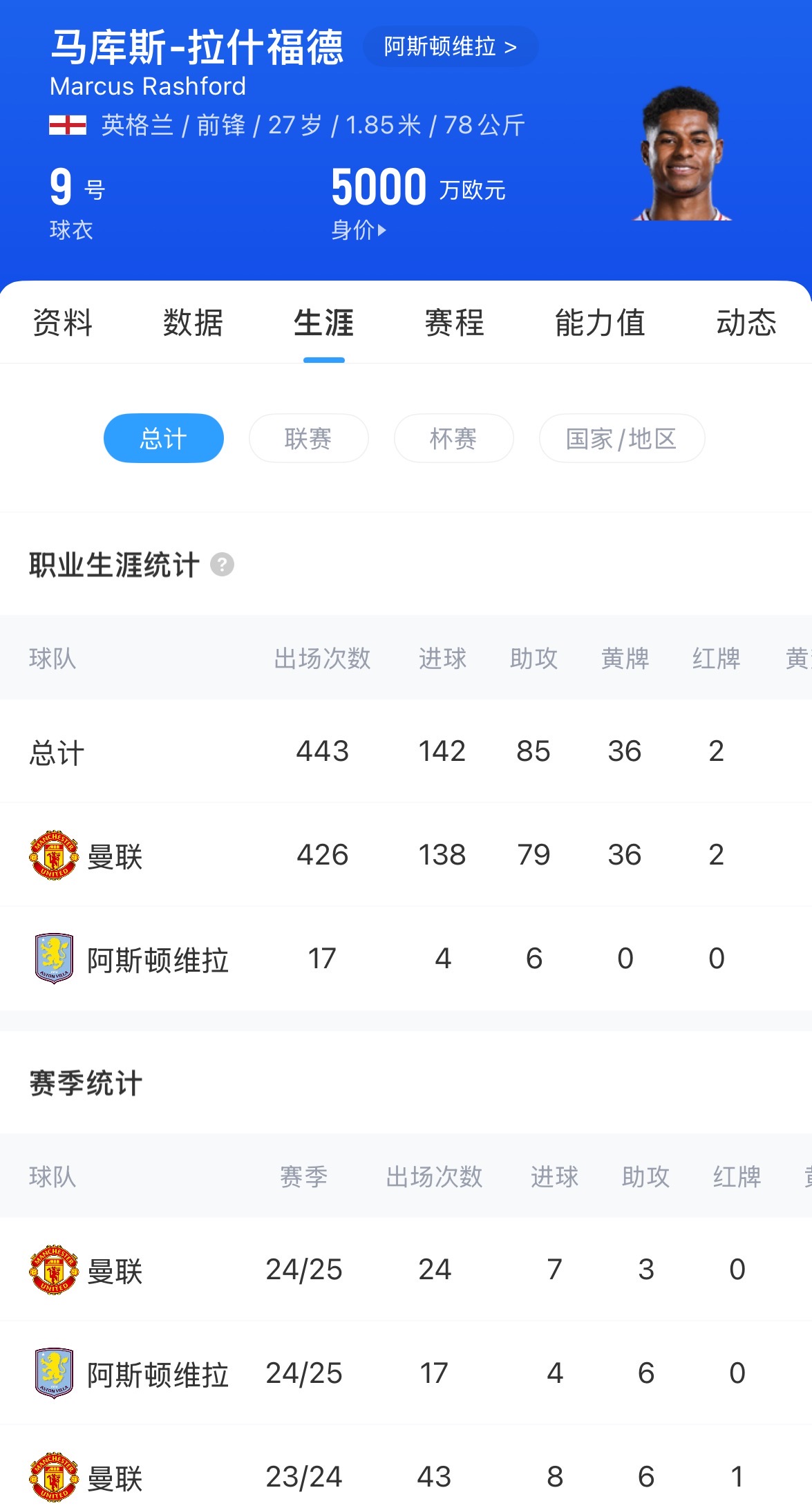Switch to the 数据 tab

193,323
